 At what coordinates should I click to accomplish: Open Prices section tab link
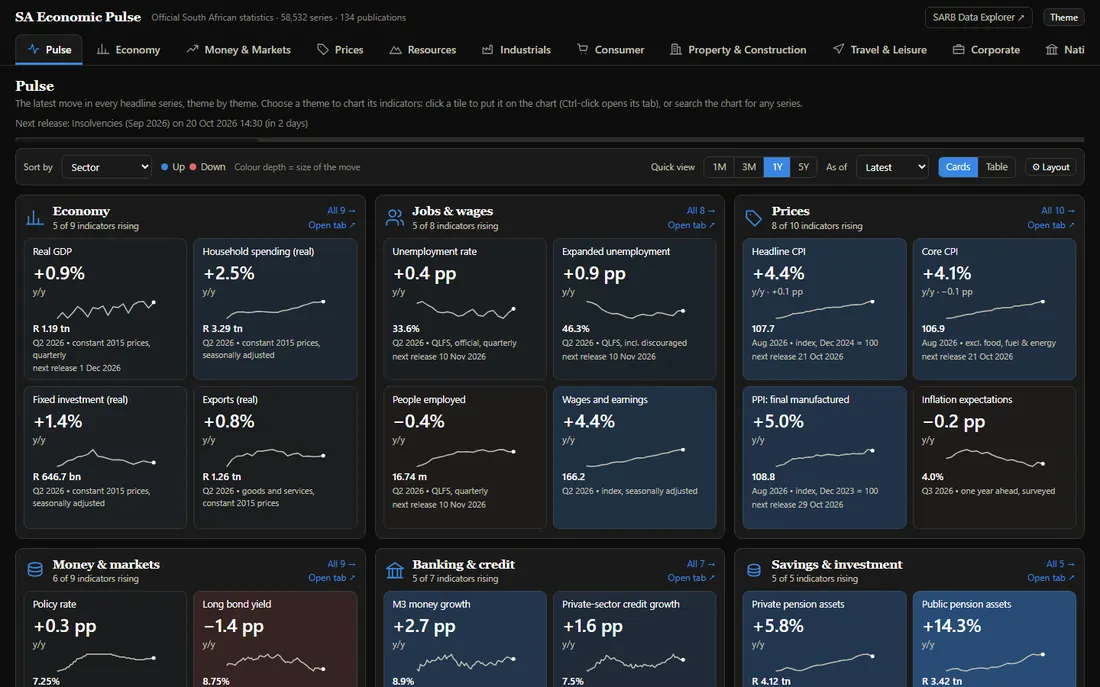(1051, 225)
